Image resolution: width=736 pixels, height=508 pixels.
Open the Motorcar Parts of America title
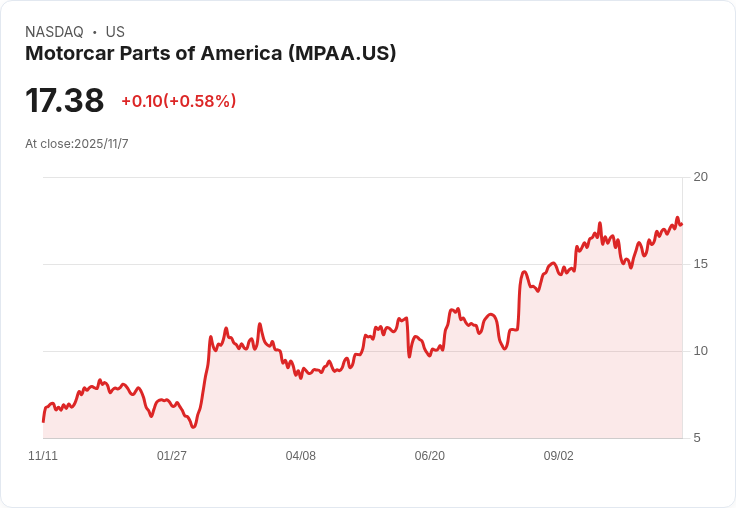click(210, 53)
